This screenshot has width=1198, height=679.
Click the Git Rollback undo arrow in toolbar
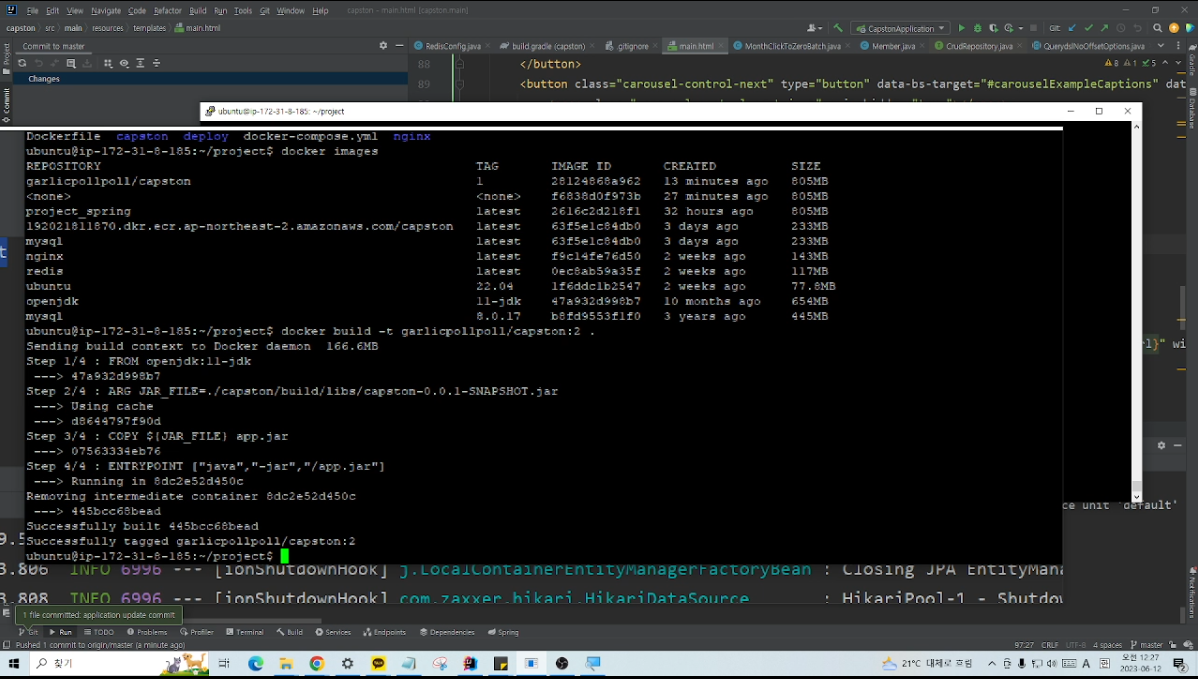(x=1136, y=28)
